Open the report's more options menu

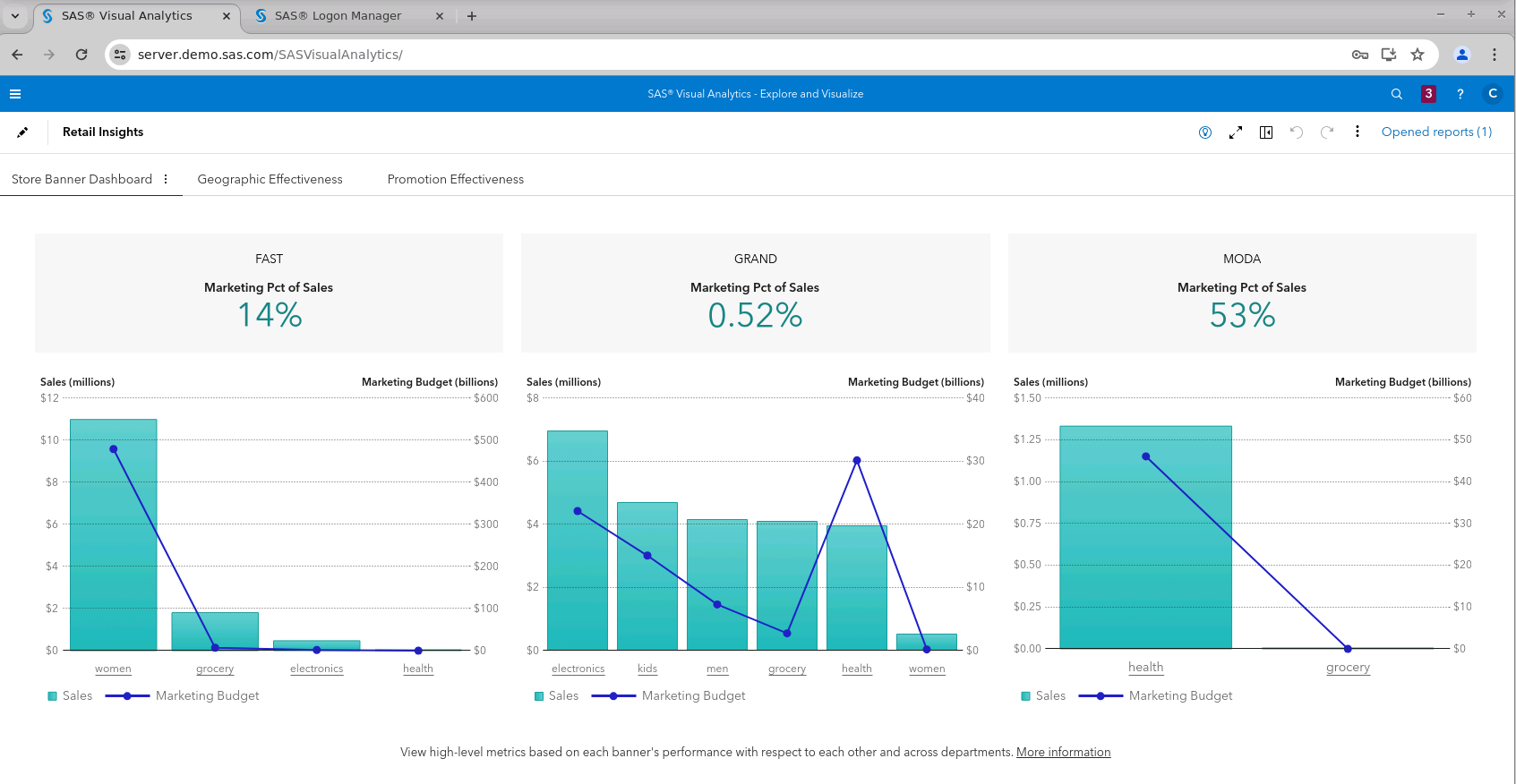coord(1358,132)
